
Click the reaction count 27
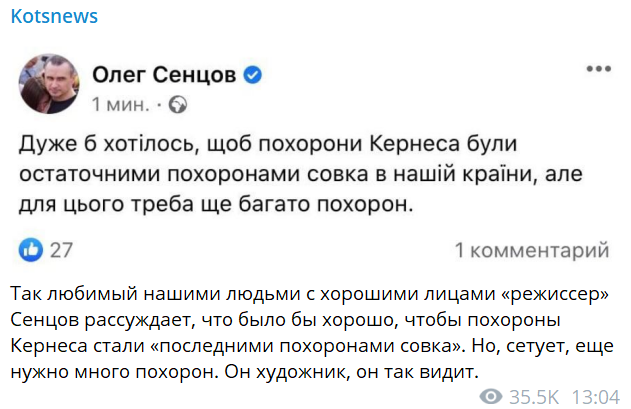tap(62, 249)
